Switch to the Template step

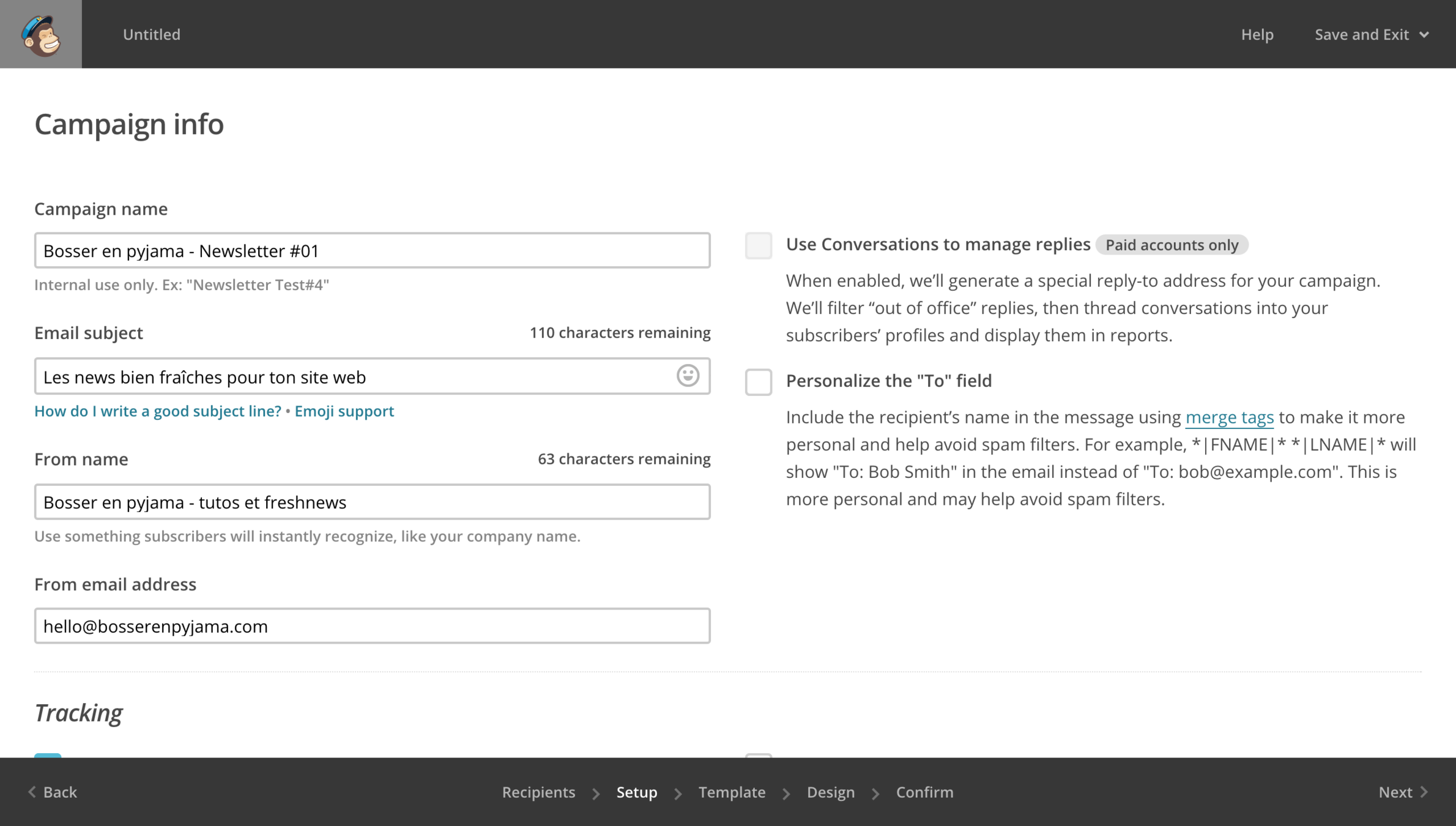(x=732, y=792)
